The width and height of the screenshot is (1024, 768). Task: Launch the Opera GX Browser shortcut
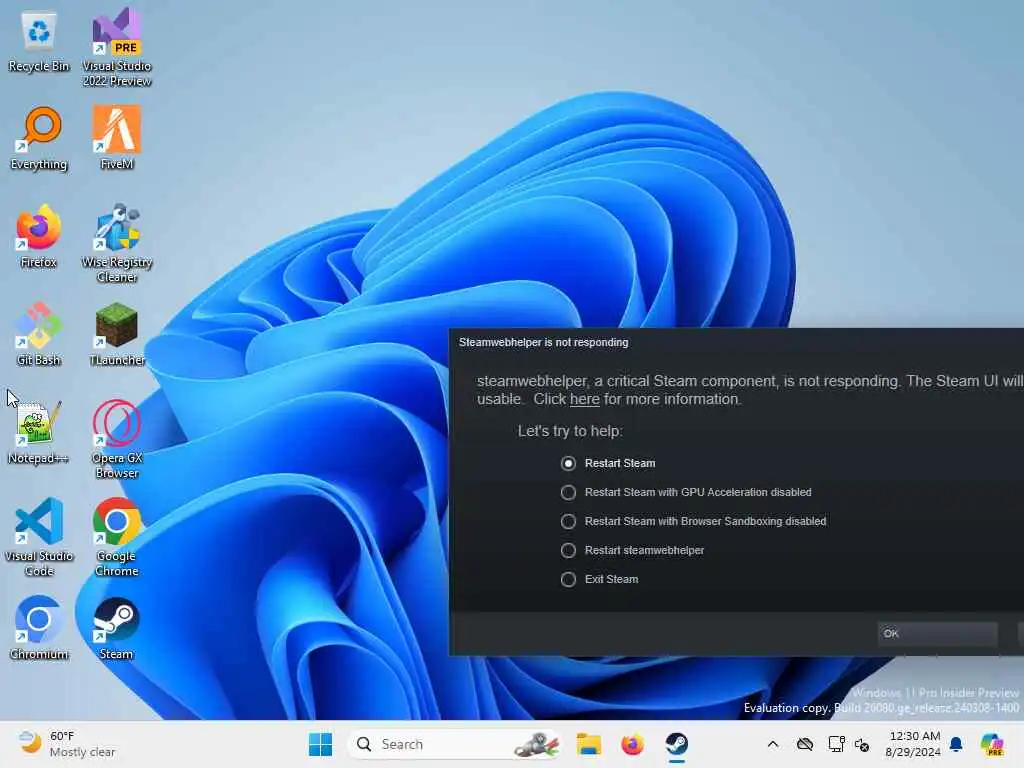[x=117, y=439]
